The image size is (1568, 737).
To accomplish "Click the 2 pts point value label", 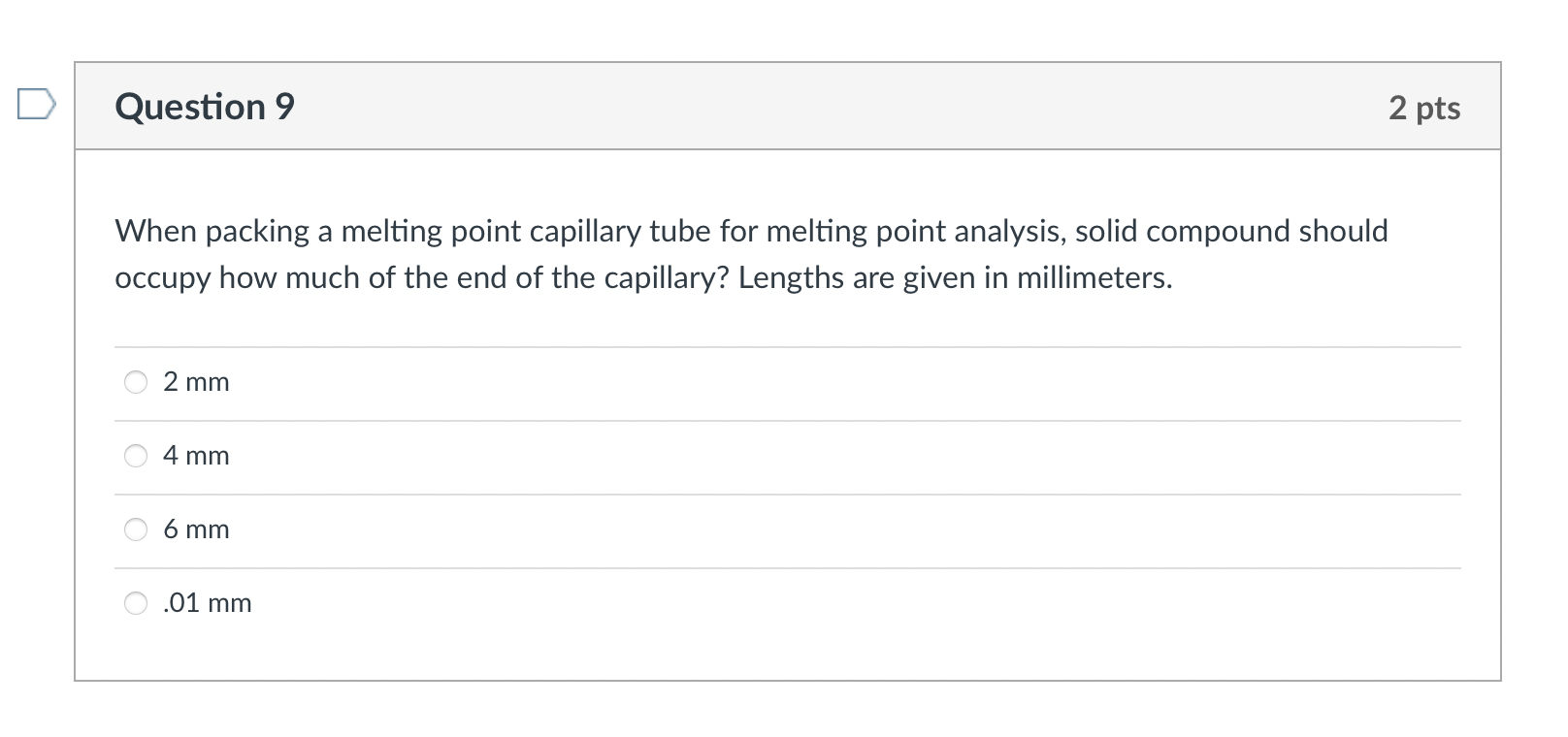I will coord(1424,109).
